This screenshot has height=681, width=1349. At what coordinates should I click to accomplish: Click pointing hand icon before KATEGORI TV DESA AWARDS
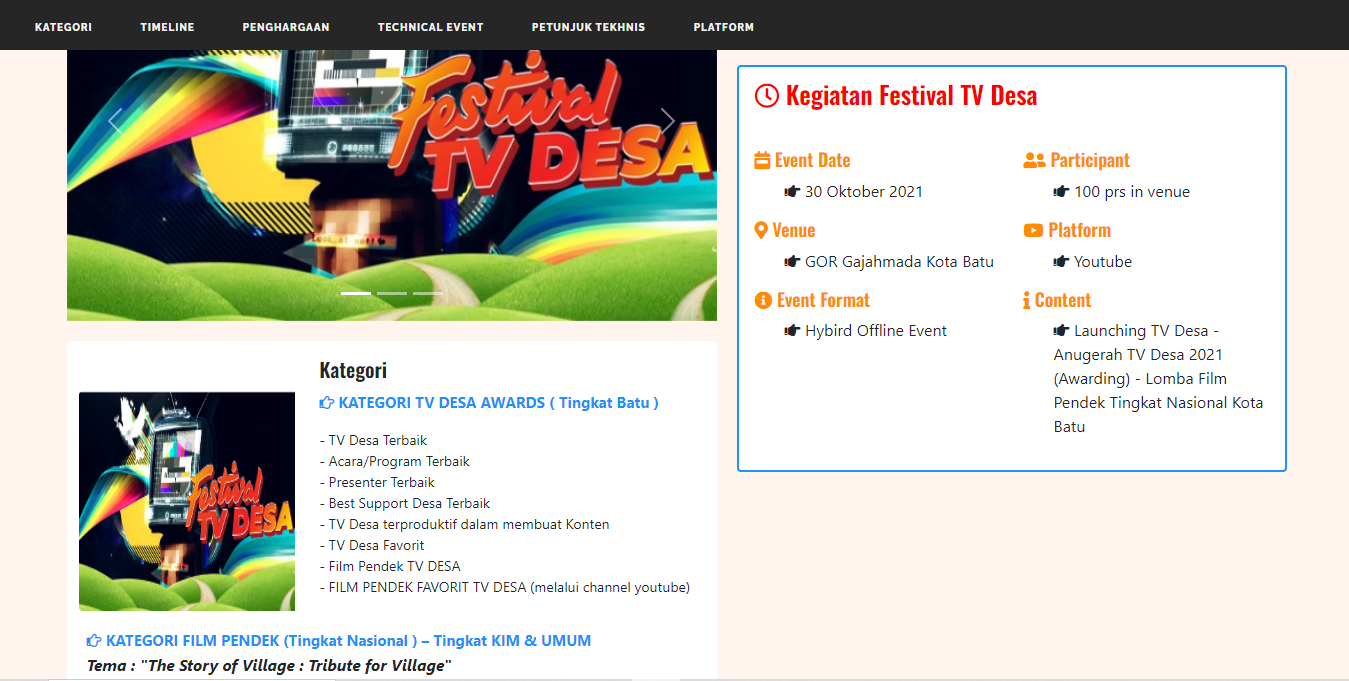point(326,403)
